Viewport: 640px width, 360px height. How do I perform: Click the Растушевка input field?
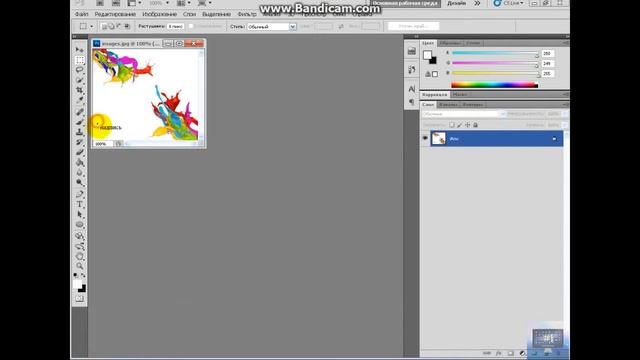[x=176, y=26]
